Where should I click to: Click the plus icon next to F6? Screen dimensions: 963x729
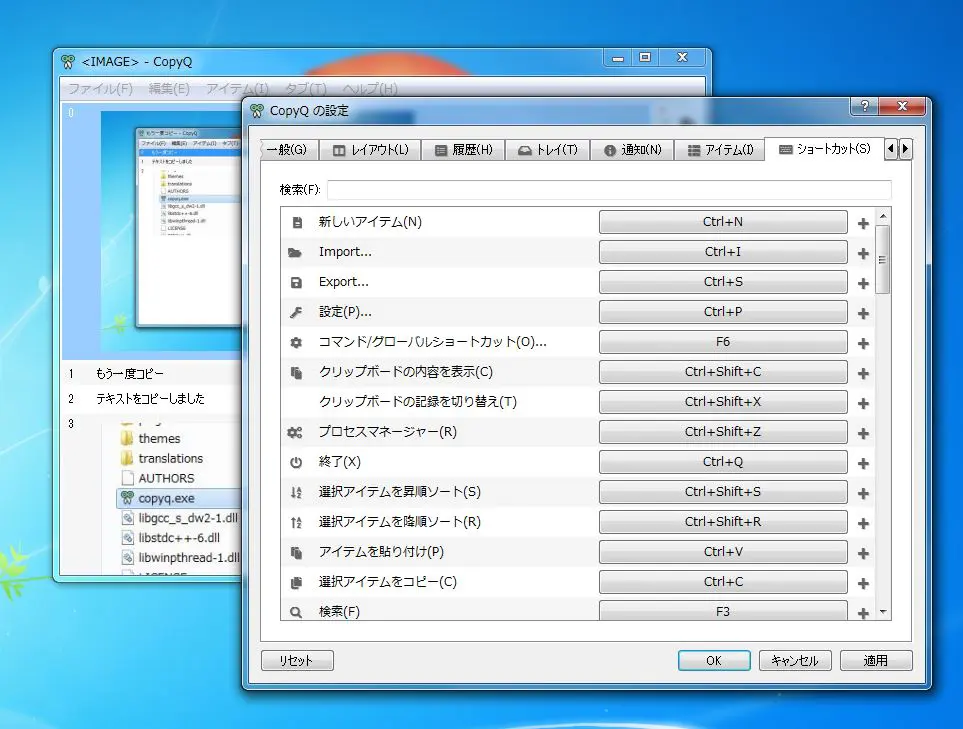point(863,343)
